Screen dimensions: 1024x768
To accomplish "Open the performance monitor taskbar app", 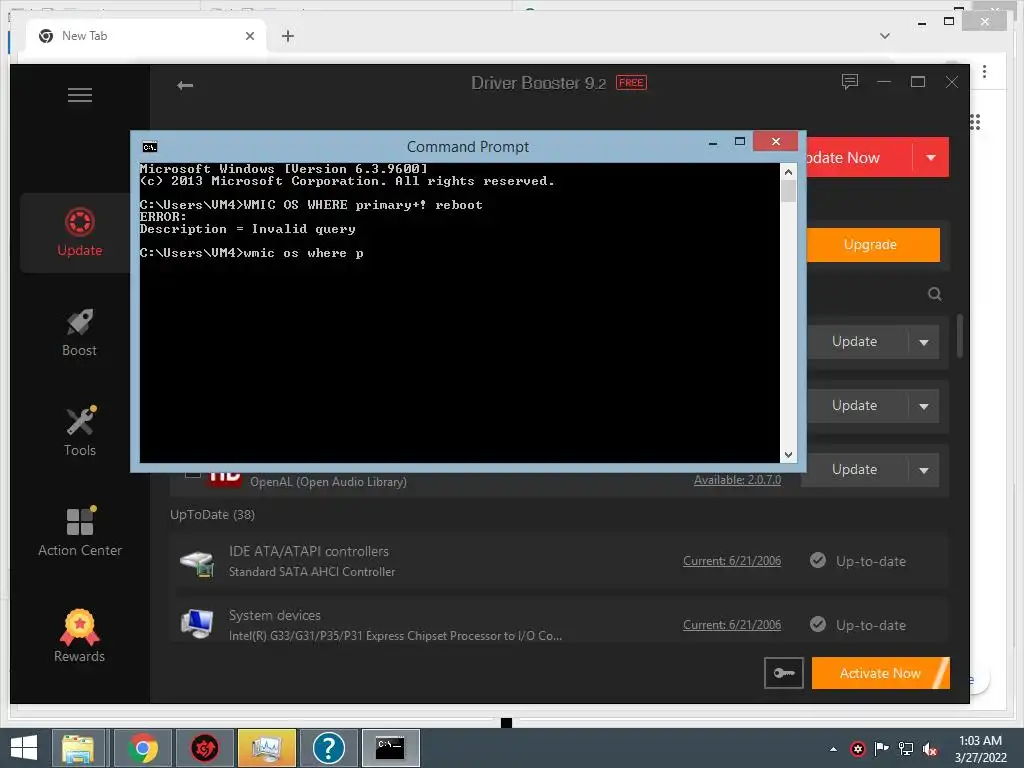I will (266, 748).
